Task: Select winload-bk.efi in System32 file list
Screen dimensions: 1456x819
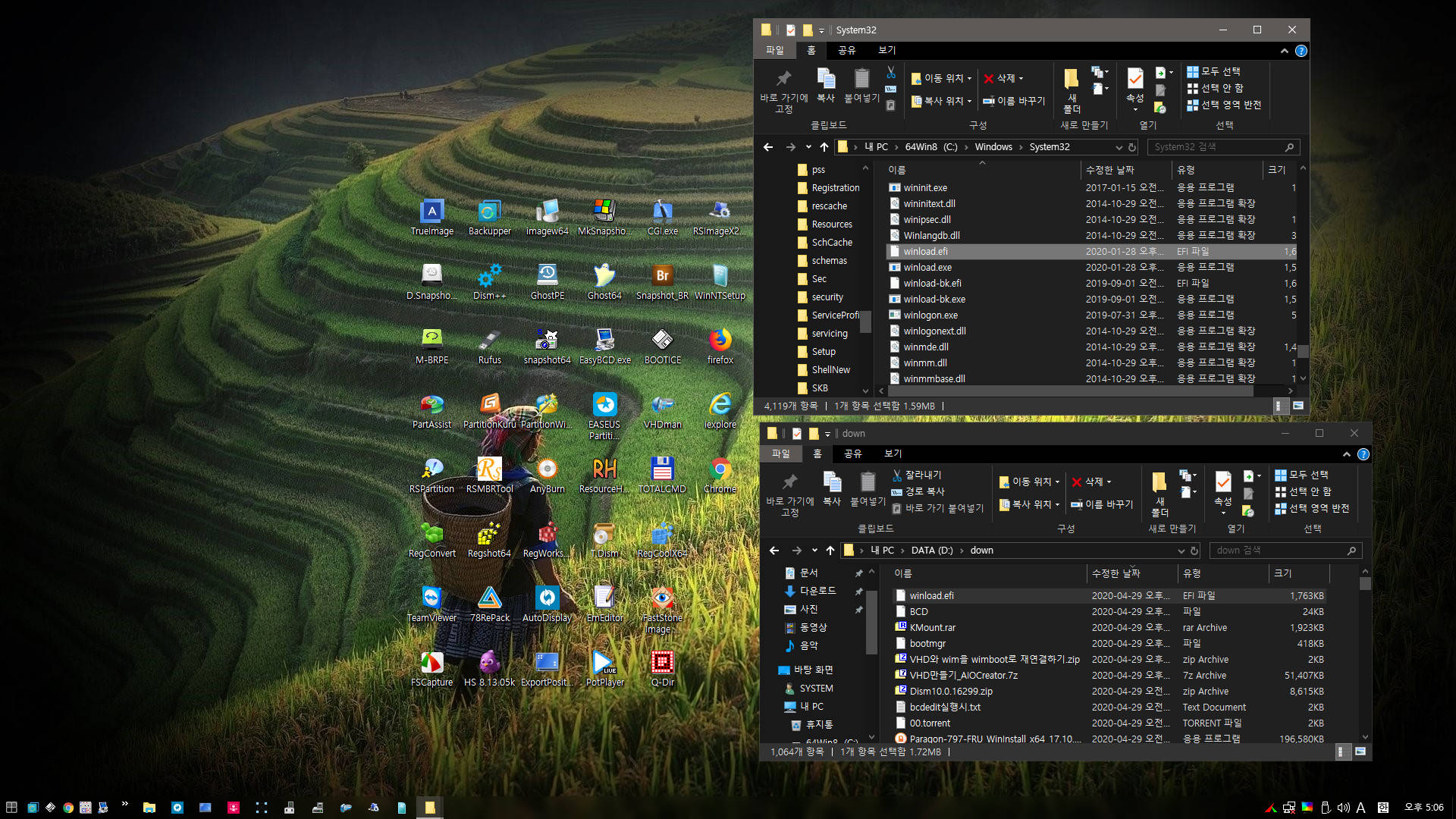Action: [x=1091, y=283]
